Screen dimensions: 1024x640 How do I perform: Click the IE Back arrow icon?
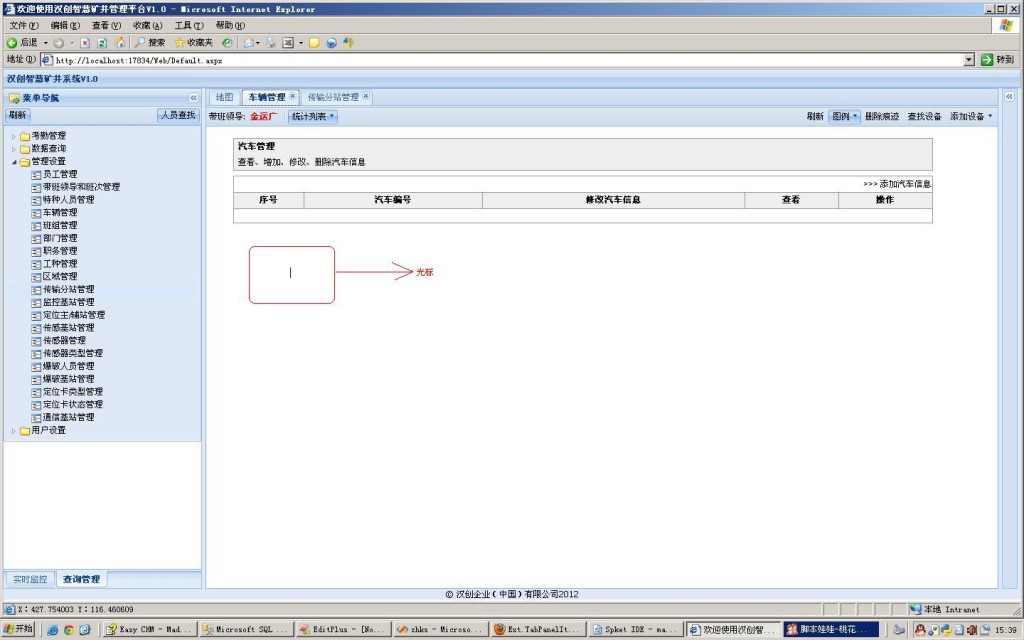pyautogui.click(x=12, y=42)
